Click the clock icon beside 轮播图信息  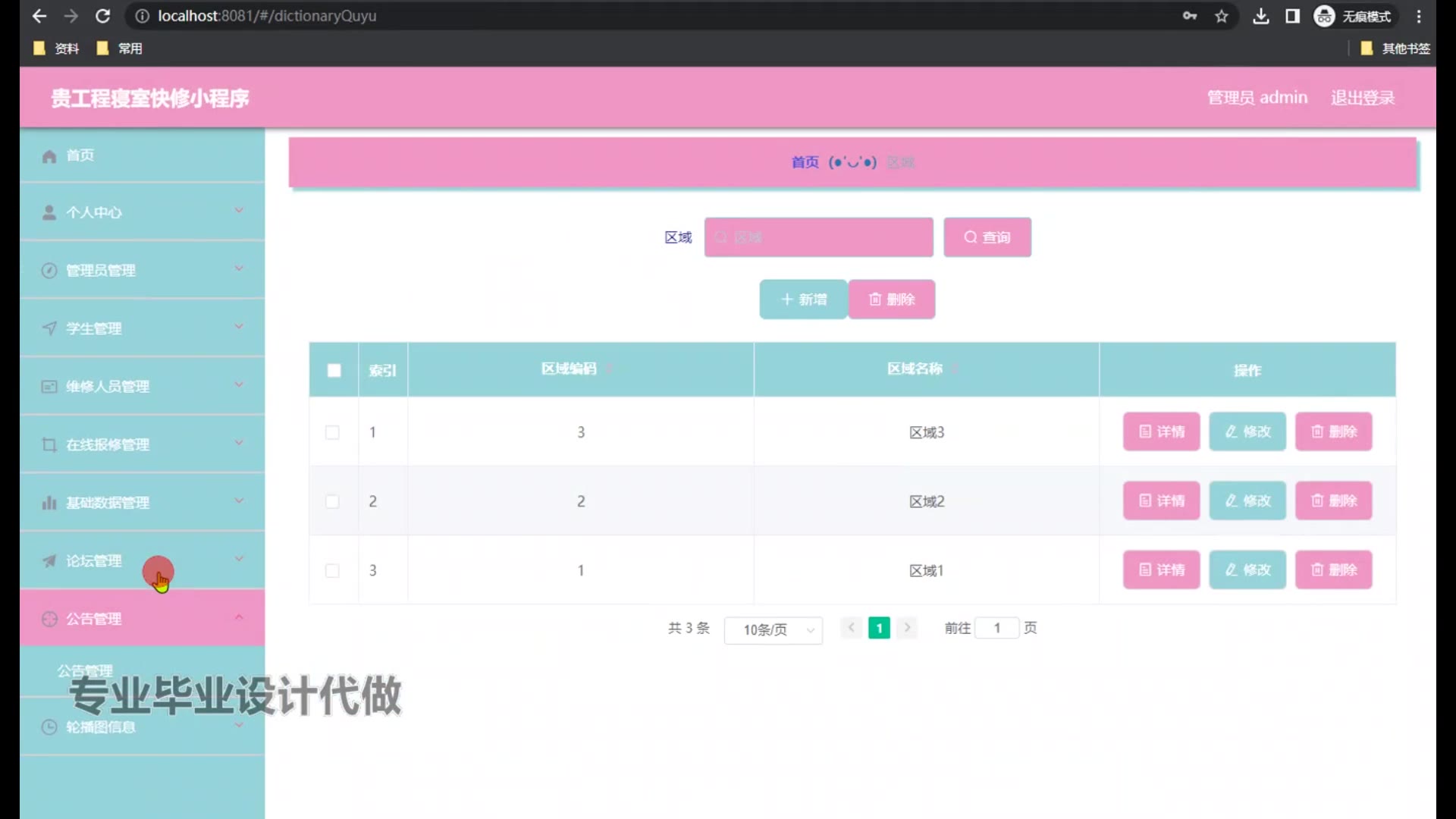point(49,727)
